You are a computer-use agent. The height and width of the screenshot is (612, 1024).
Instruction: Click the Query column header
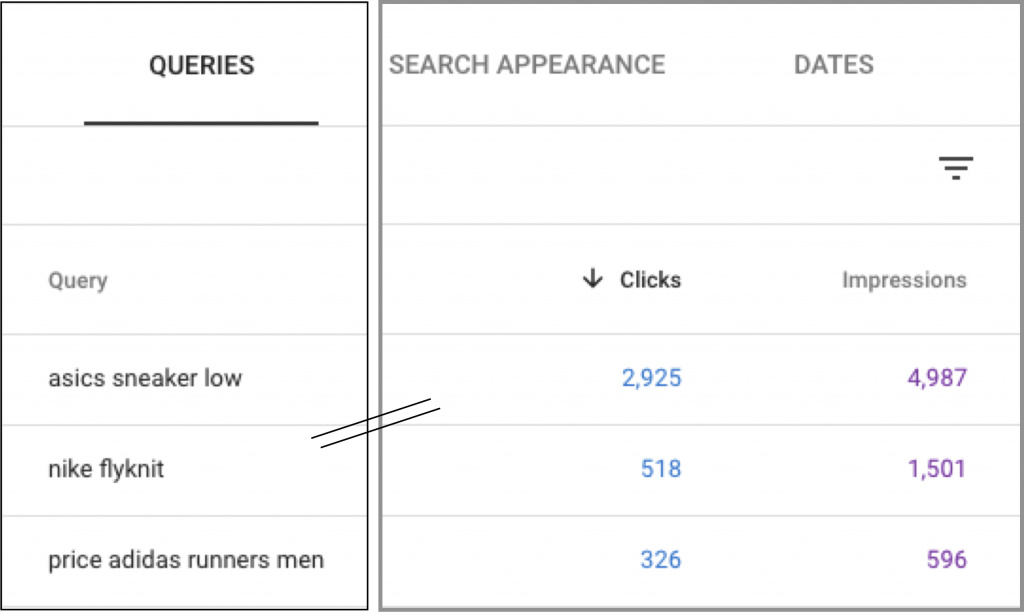[78, 280]
